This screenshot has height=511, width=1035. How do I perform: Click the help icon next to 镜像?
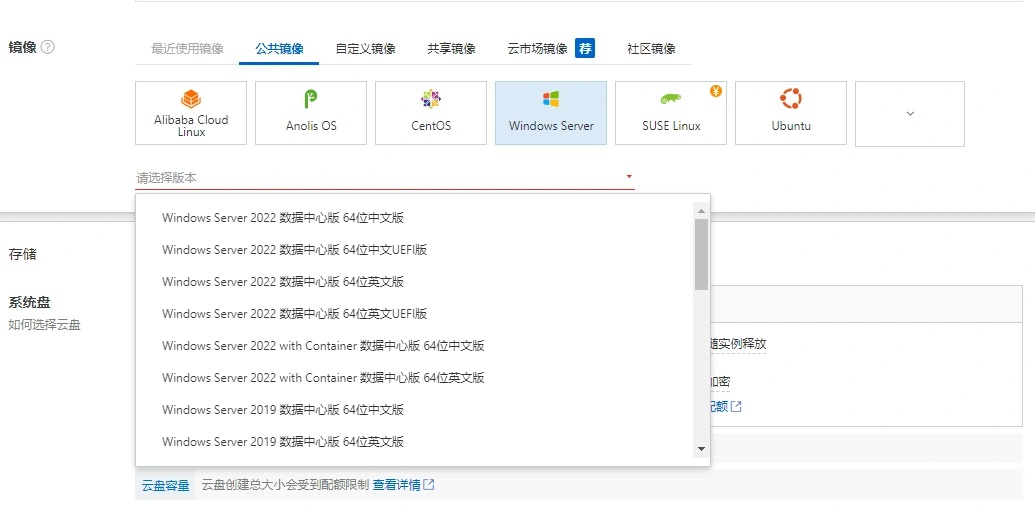click(48, 48)
